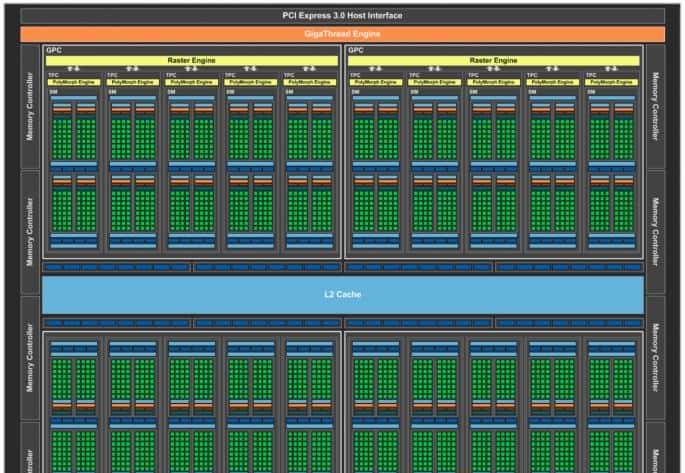Viewport: 685px width, 473px height.
Task: Click first PolyMorph Engine block in right GPC
Action: (x=376, y=81)
